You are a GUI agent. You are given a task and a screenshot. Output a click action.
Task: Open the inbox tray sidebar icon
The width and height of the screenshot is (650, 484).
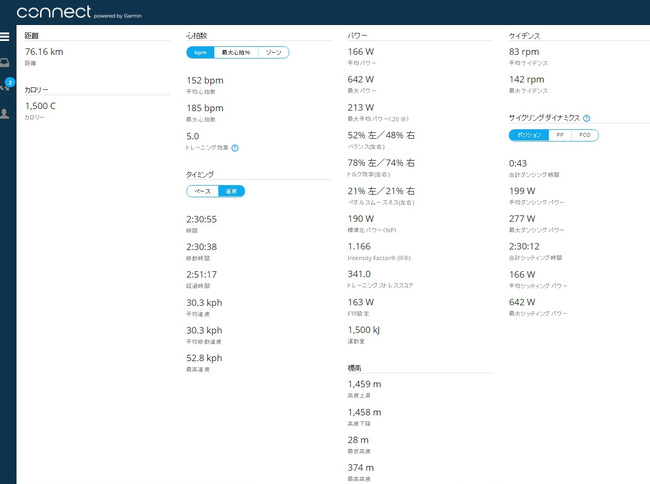tap(5, 63)
